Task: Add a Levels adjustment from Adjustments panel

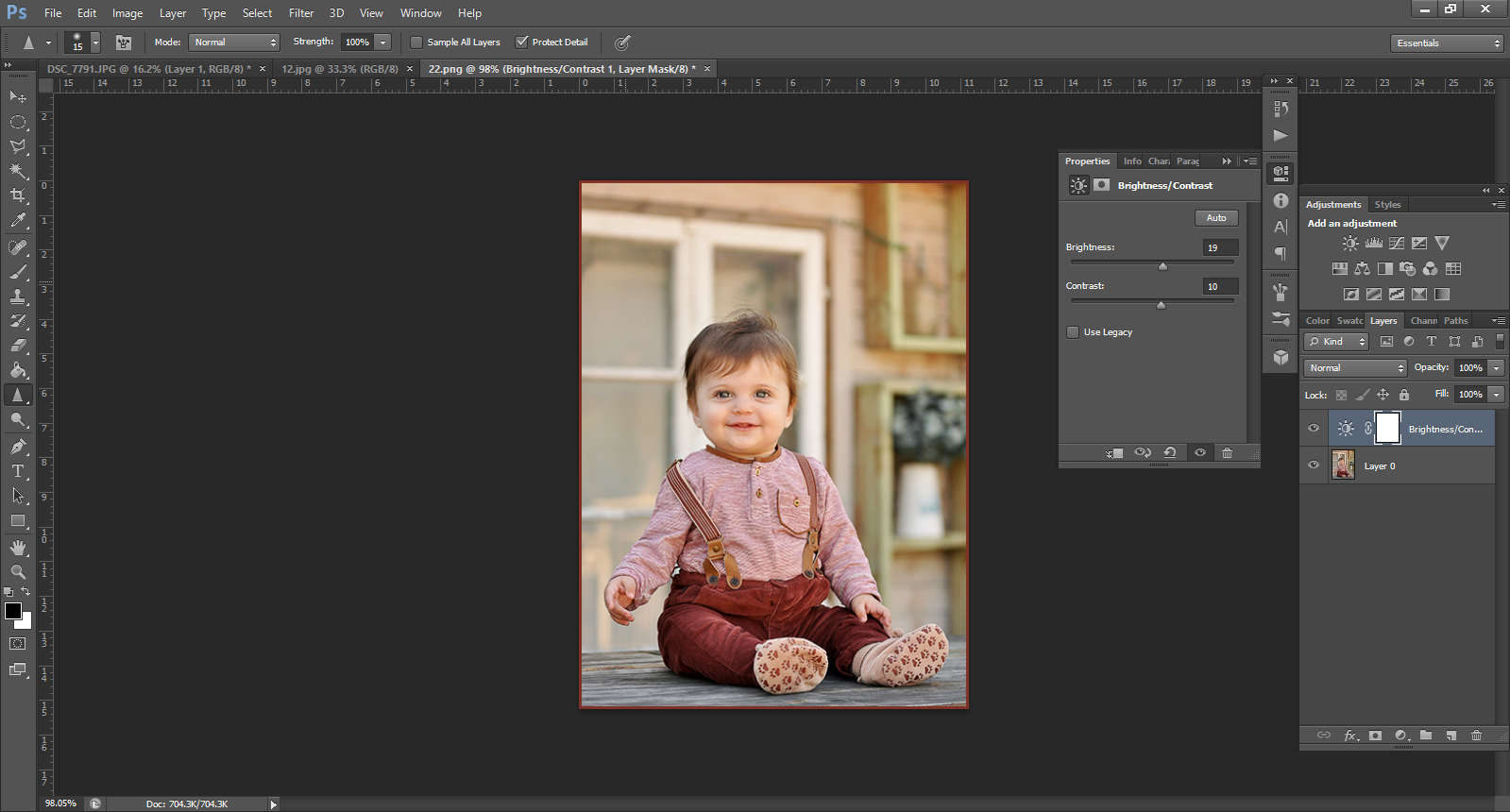Action: click(1373, 244)
